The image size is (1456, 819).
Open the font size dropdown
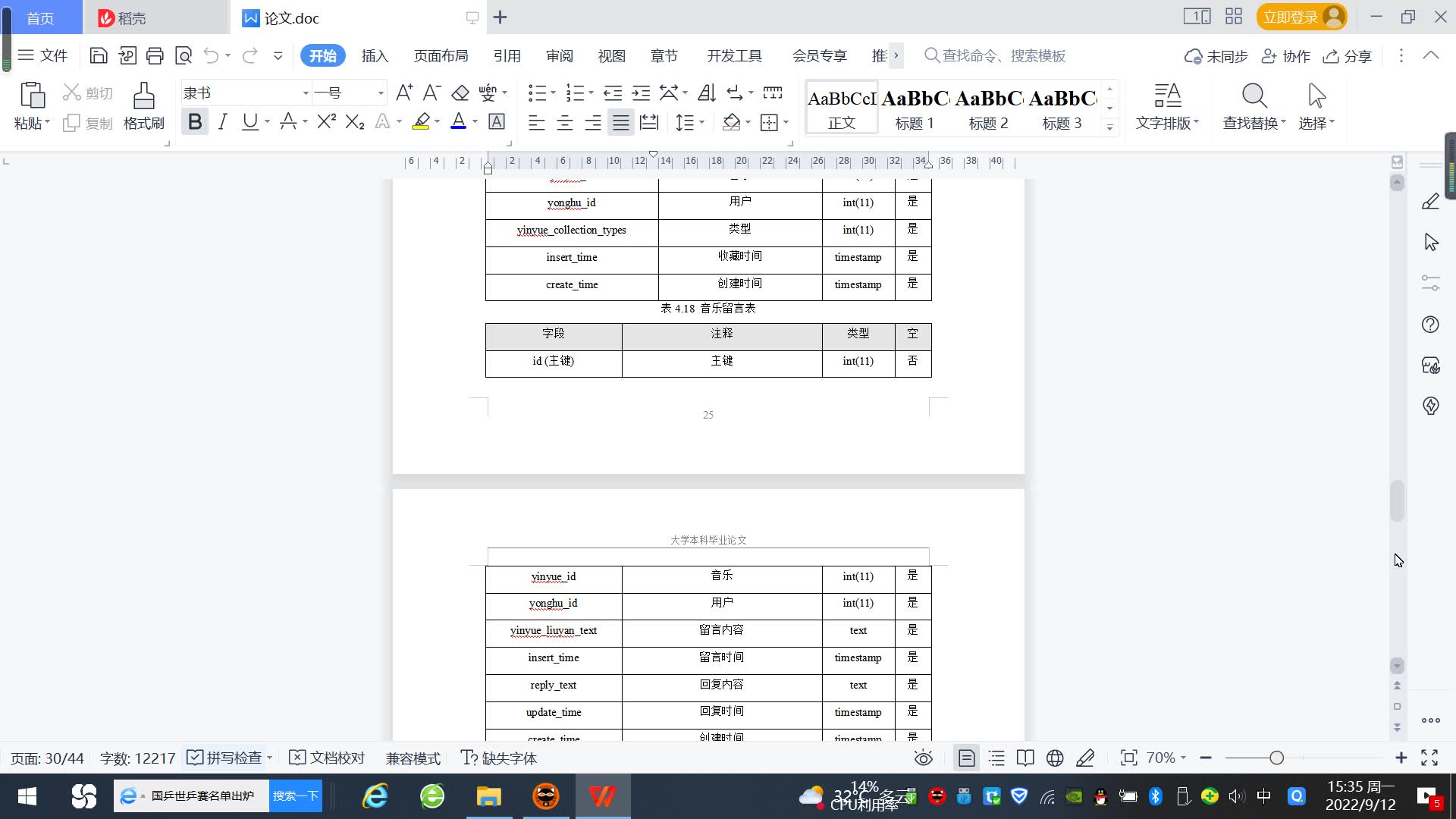(381, 93)
